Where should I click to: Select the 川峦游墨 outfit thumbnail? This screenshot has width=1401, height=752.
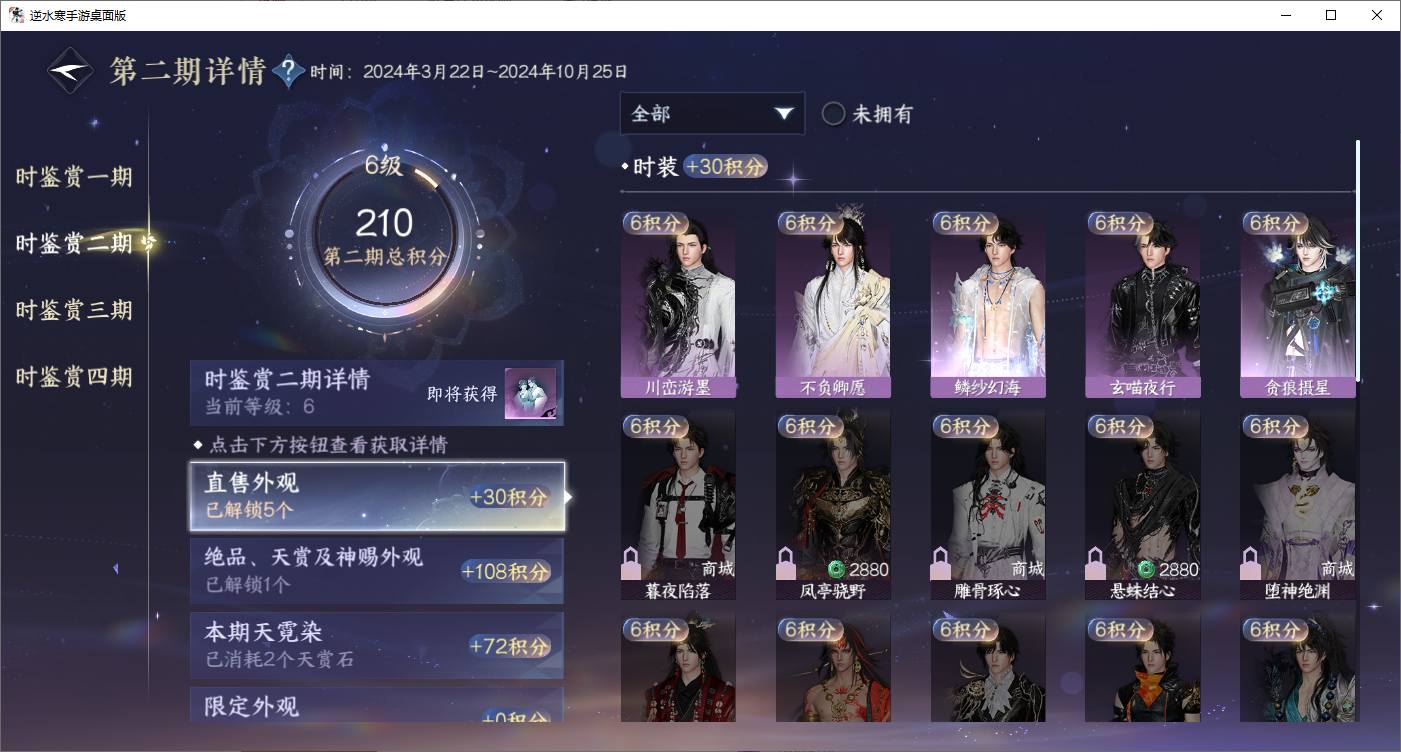tap(678, 304)
